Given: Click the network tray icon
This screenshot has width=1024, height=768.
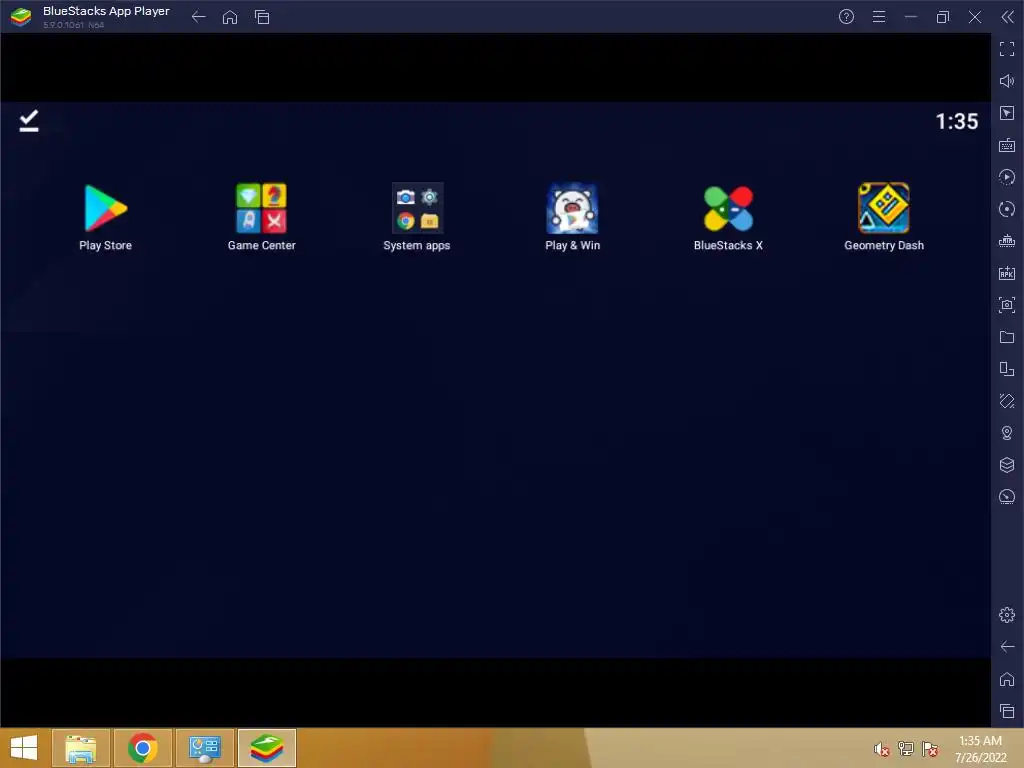Looking at the screenshot, I should 906,749.
